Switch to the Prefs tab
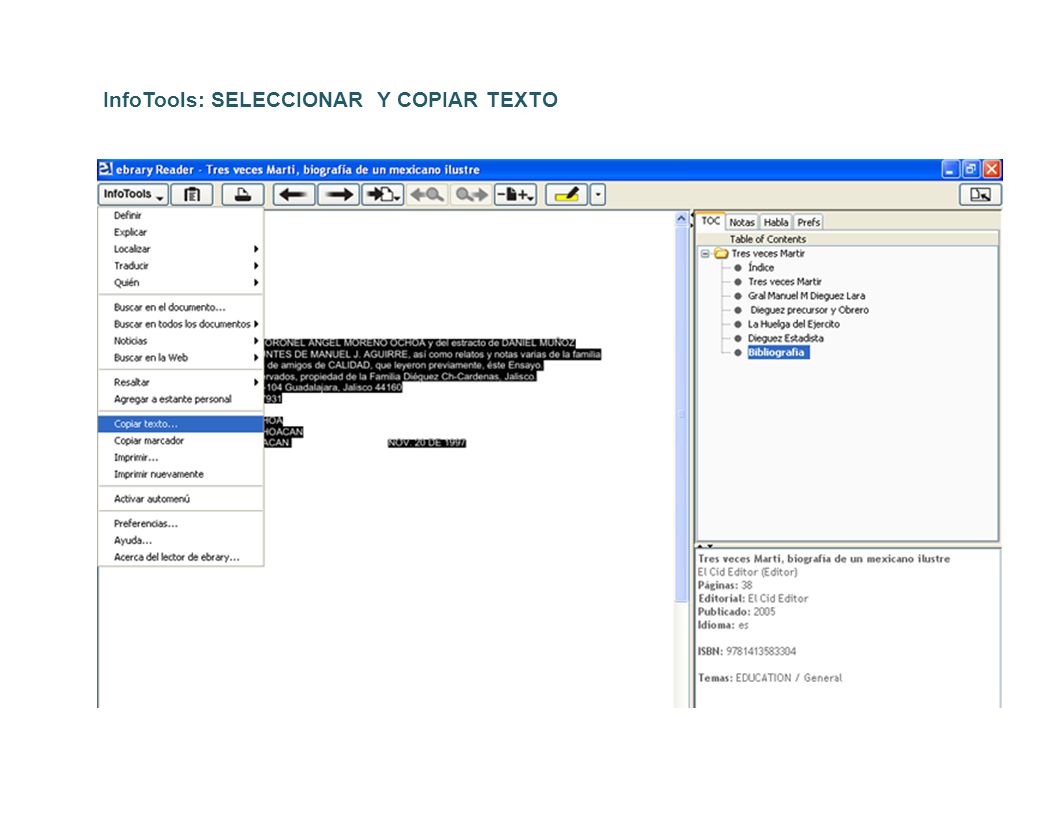The height and width of the screenshot is (816, 1056). click(x=809, y=222)
